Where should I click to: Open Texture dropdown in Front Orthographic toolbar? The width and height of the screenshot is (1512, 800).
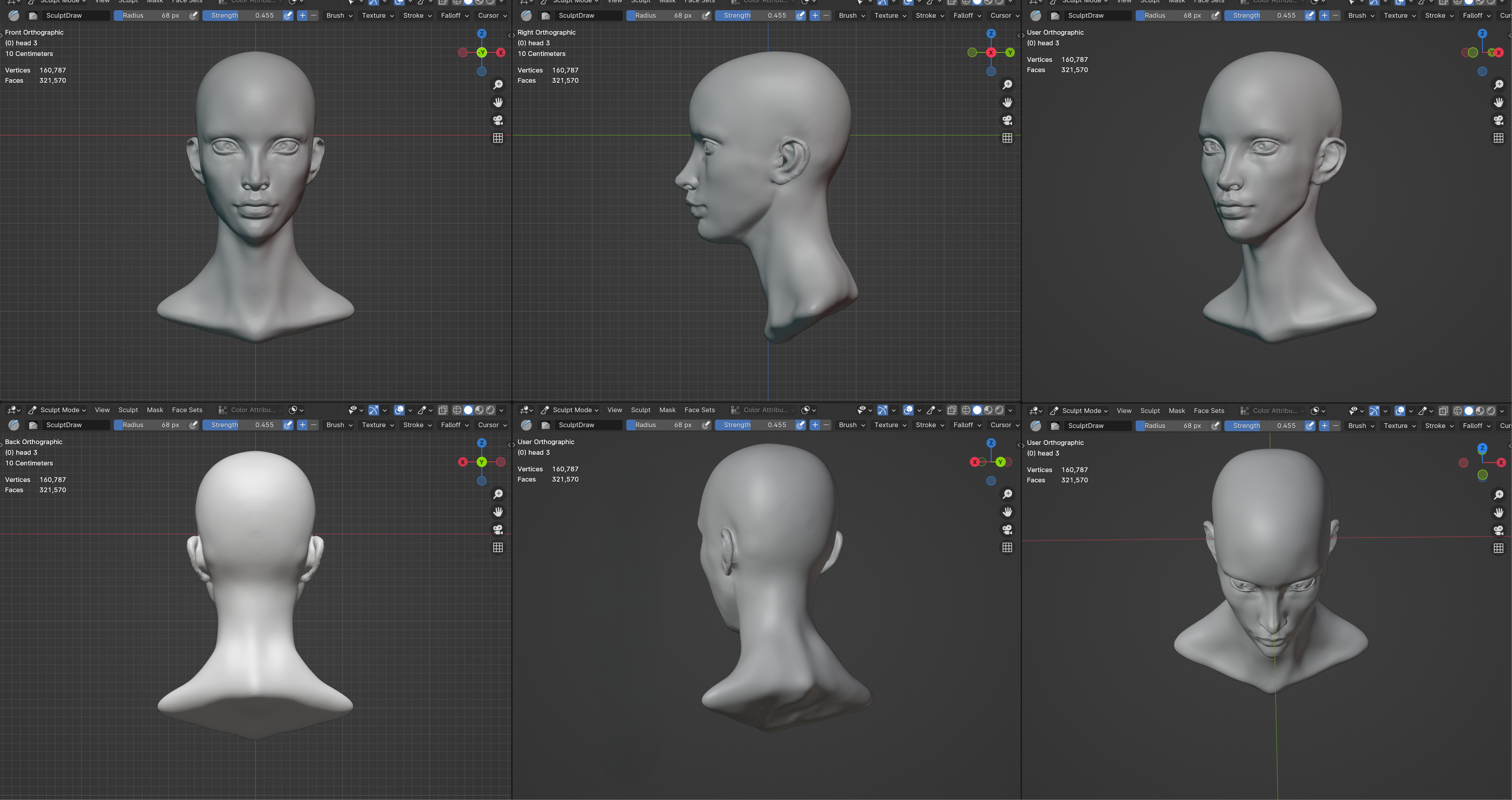[377, 15]
